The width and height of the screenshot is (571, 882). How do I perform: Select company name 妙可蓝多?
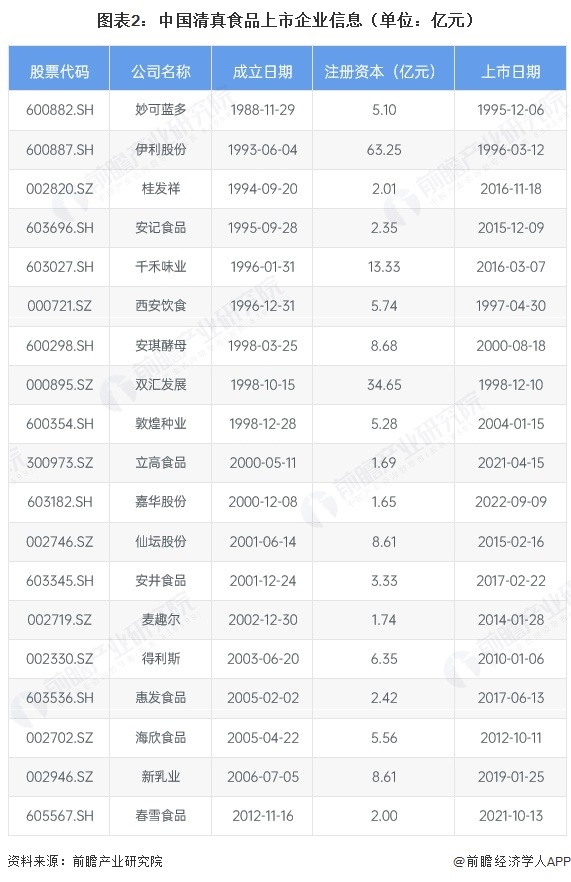coord(160,110)
